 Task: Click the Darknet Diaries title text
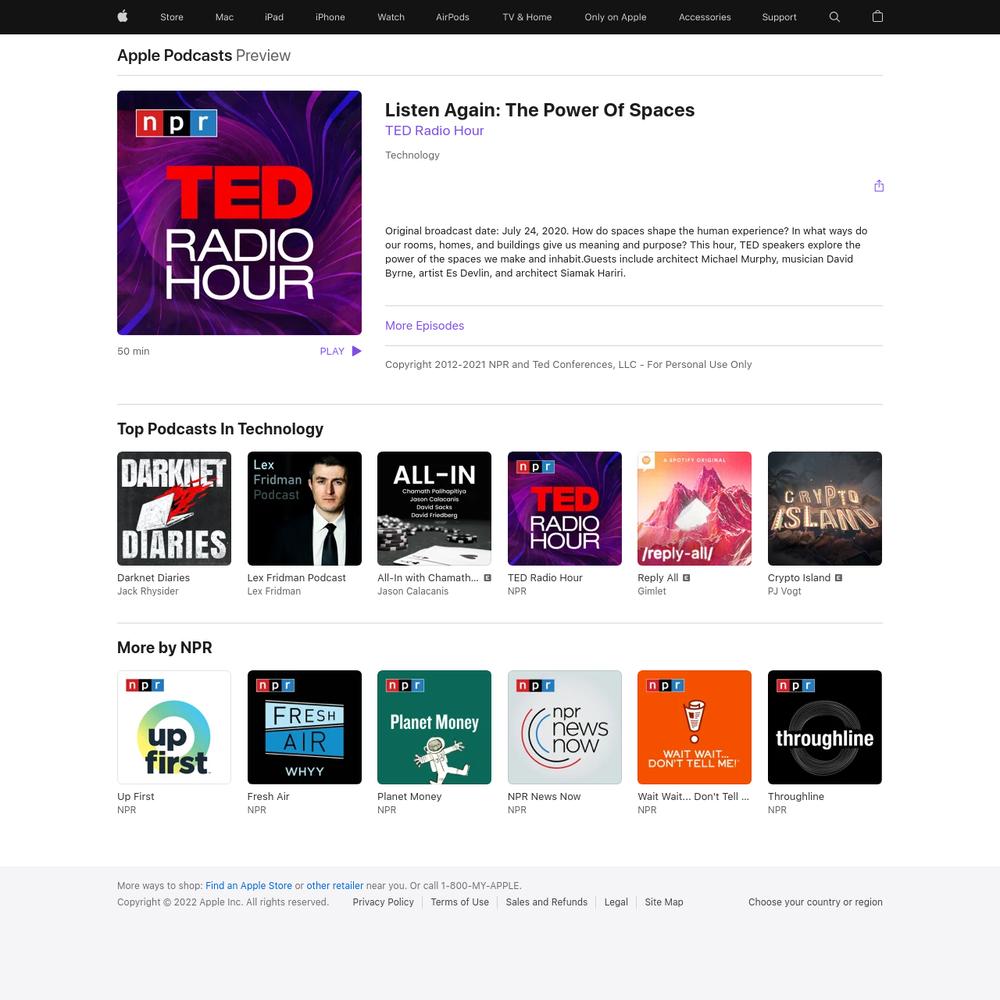pos(154,578)
